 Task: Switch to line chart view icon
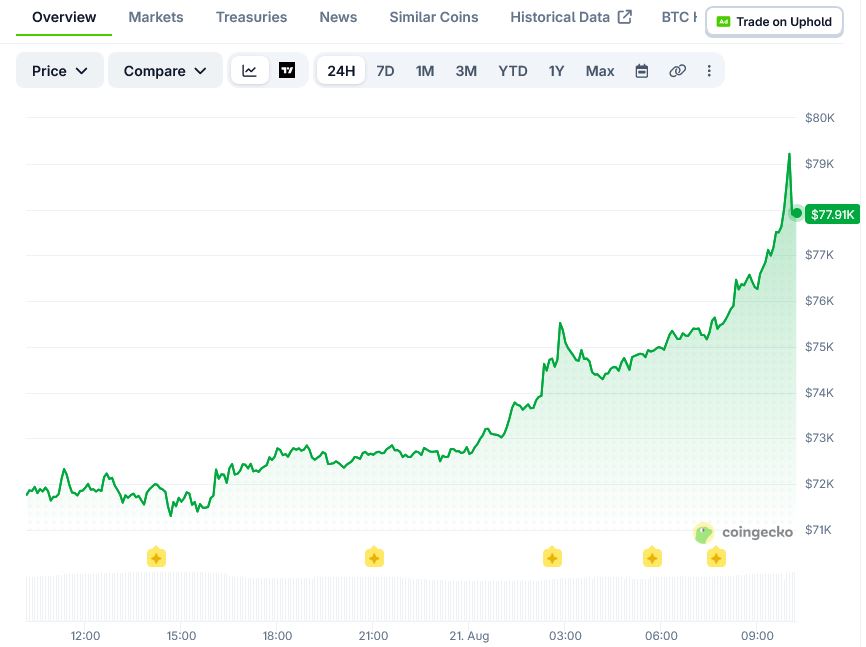tap(249, 71)
